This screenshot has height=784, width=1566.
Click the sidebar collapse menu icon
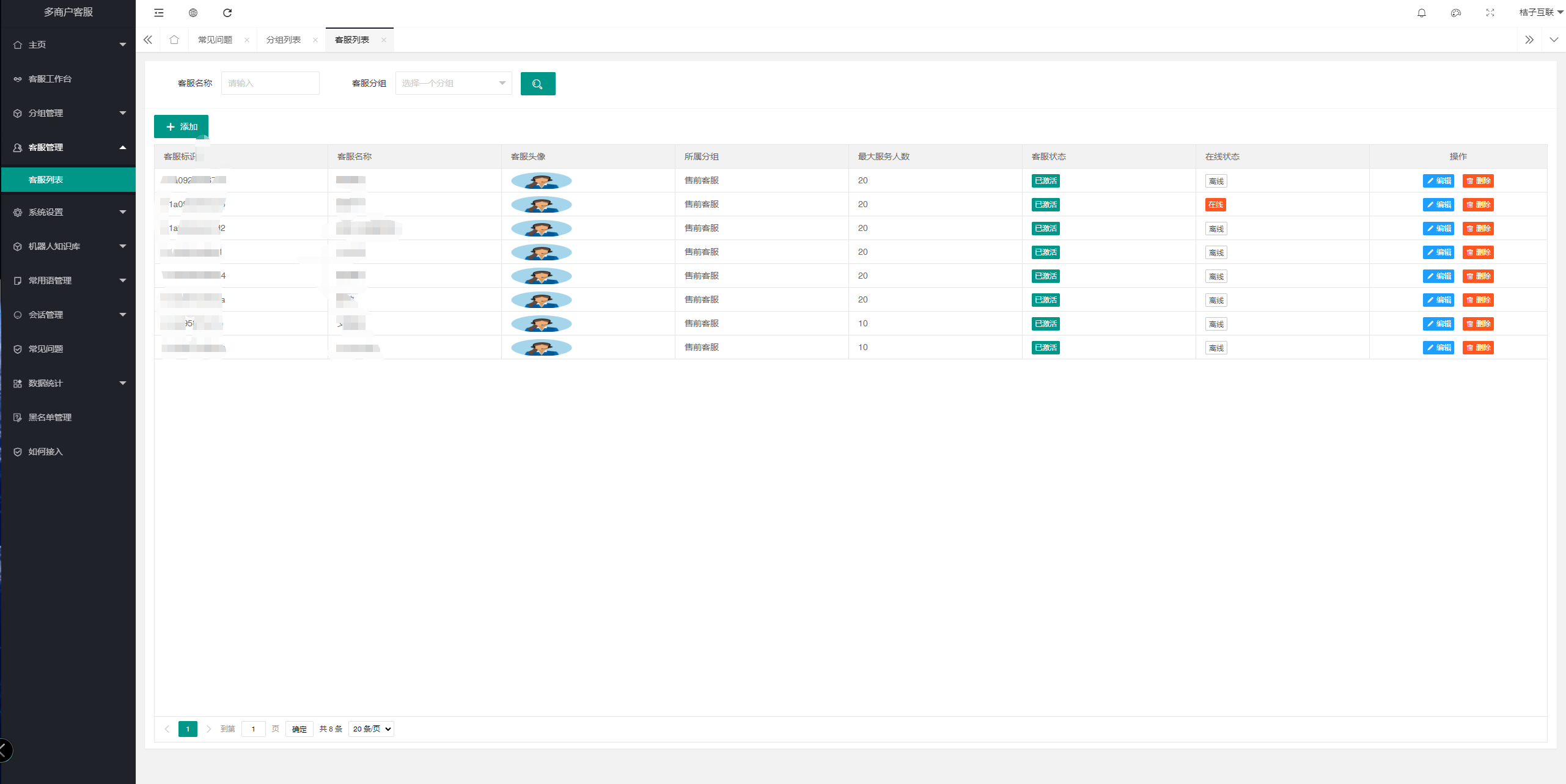pos(159,13)
